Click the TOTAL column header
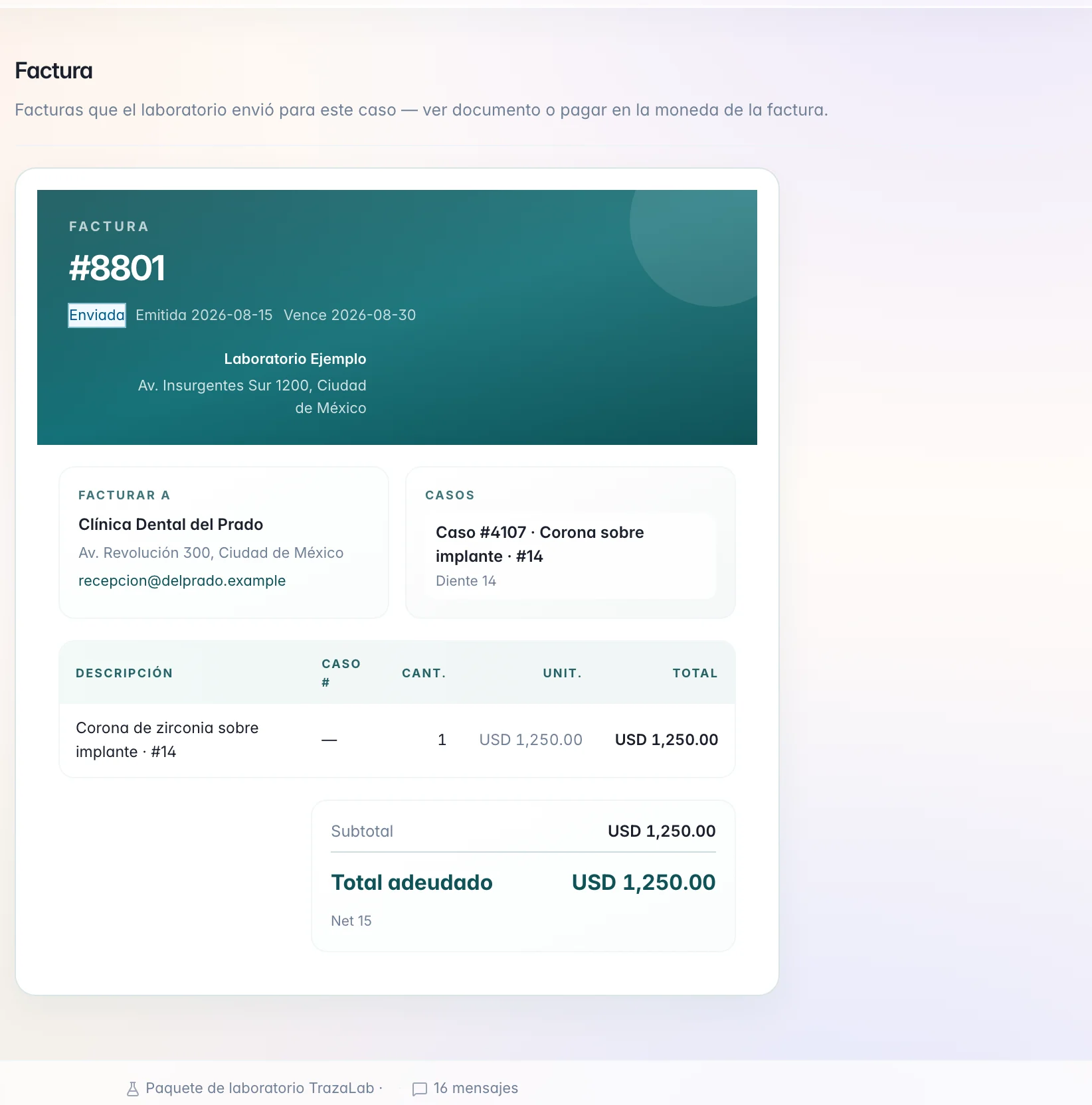This screenshot has height=1105, width=1092. click(x=695, y=673)
